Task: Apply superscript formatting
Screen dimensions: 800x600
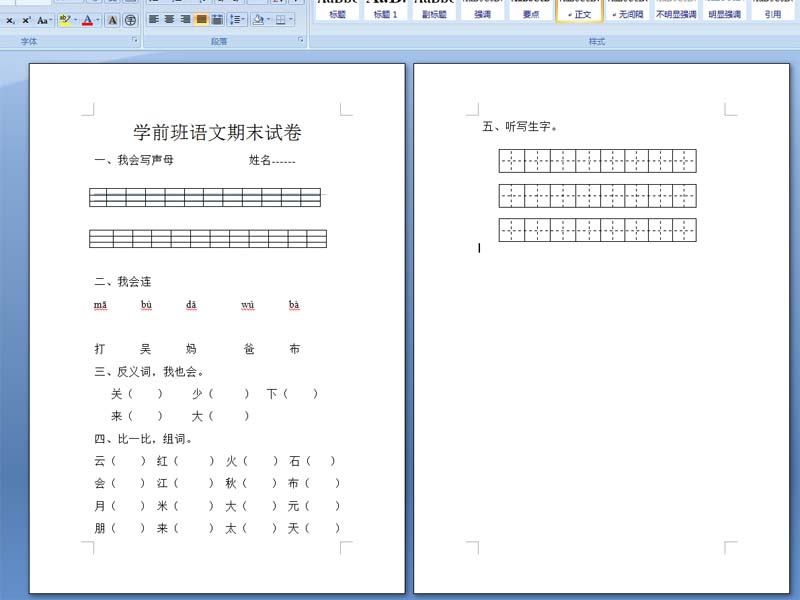Action: click(26, 20)
